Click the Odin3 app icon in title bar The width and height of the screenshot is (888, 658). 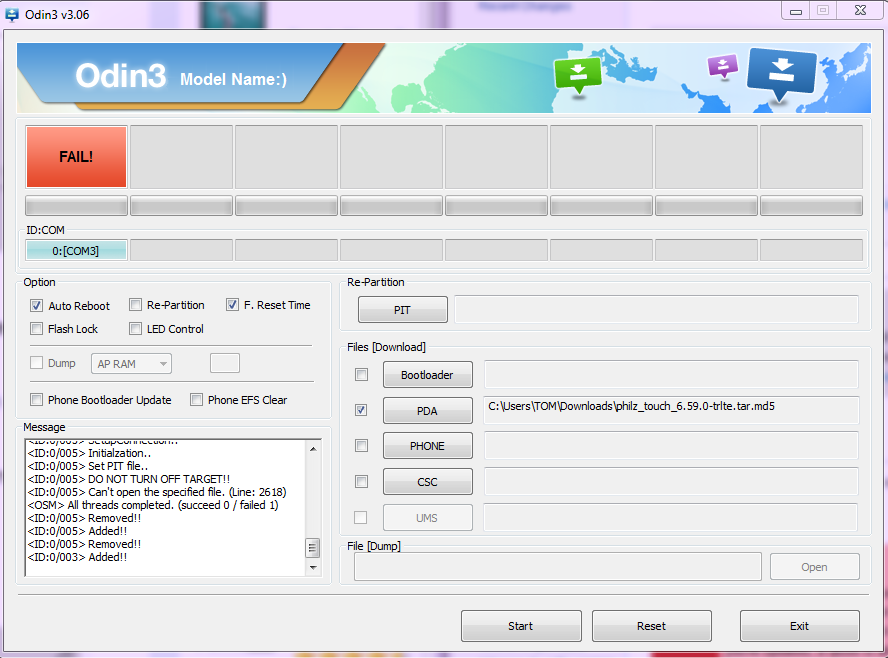[12, 14]
